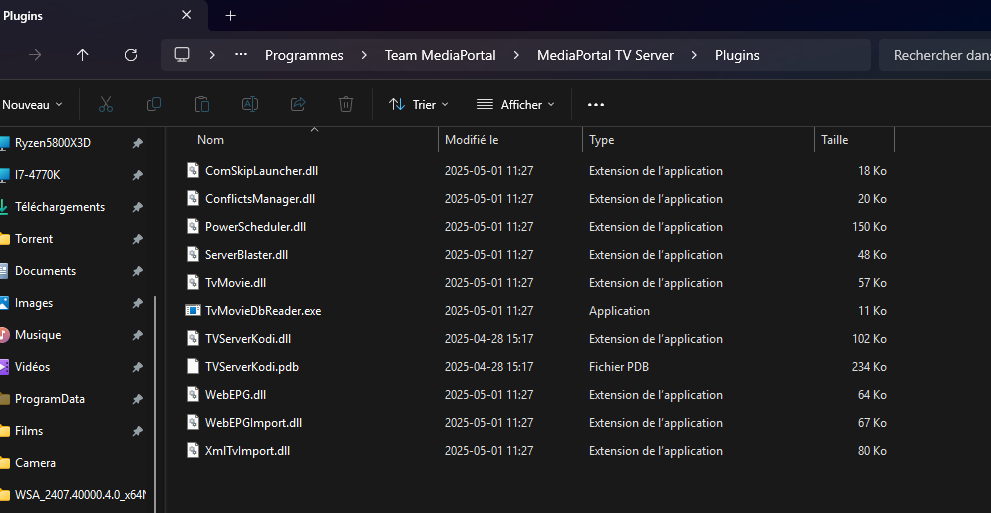Open the Nouveau dropdown menu
Screen dimensions: 991x513
[x=32, y=104]
